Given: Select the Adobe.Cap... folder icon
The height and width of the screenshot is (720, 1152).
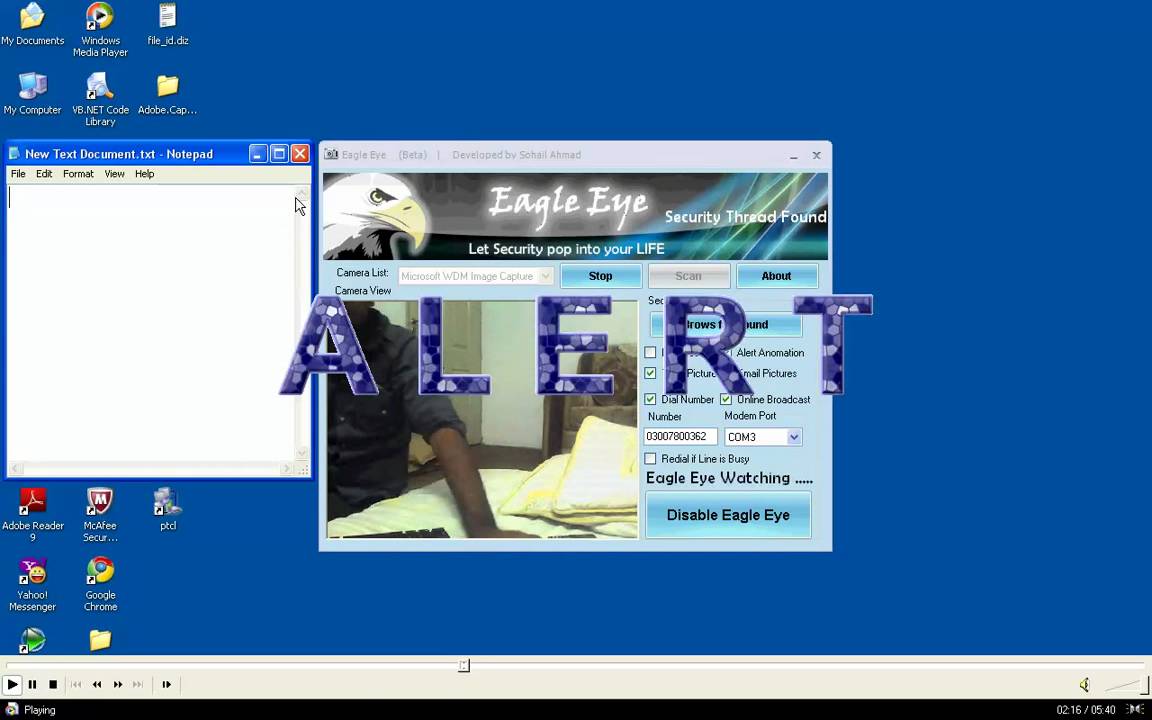Looking at the screenshot, I should click(168, 94).
